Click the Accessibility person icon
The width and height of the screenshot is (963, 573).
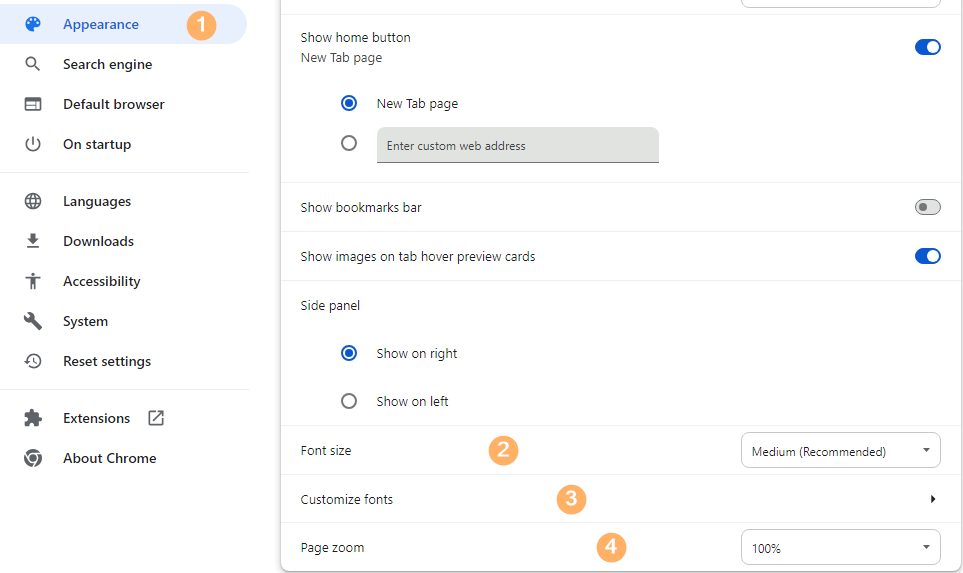(x=33, y=281)
